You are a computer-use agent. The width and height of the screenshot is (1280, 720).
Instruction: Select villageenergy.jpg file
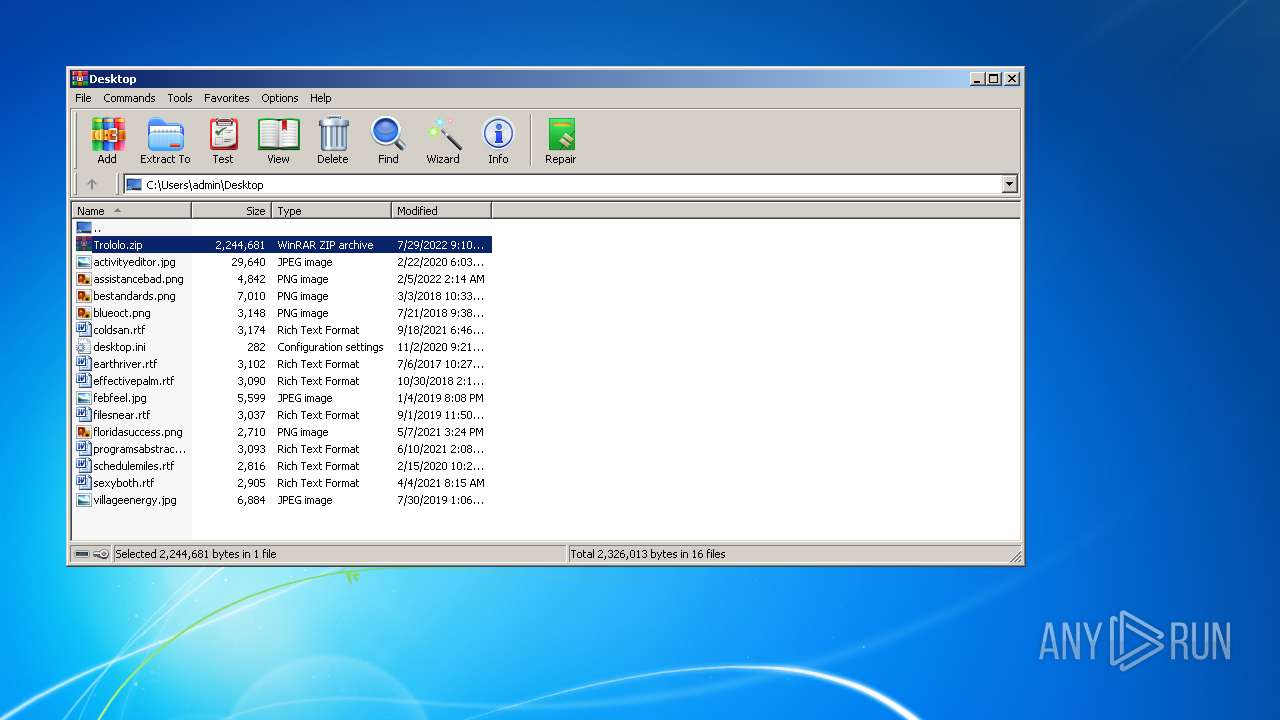click(x=135, y=500)
